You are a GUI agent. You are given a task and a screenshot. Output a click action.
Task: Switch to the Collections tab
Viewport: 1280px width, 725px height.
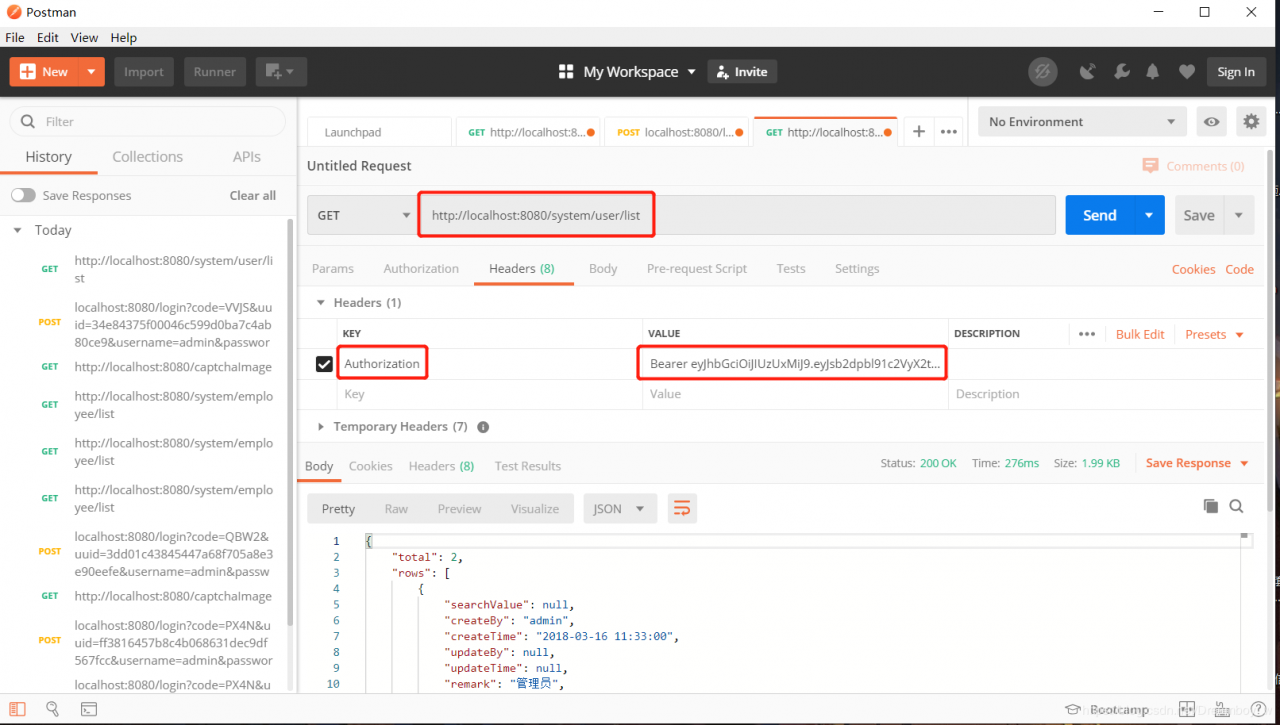click(147, 157)
